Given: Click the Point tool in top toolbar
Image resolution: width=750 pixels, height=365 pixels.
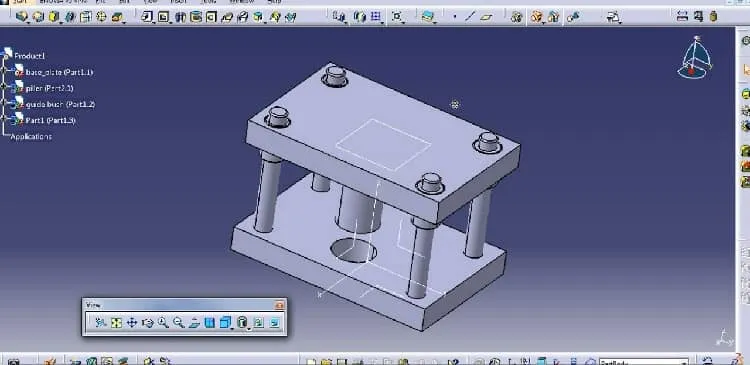Looking at the screenshot, I should click(455, 17).
